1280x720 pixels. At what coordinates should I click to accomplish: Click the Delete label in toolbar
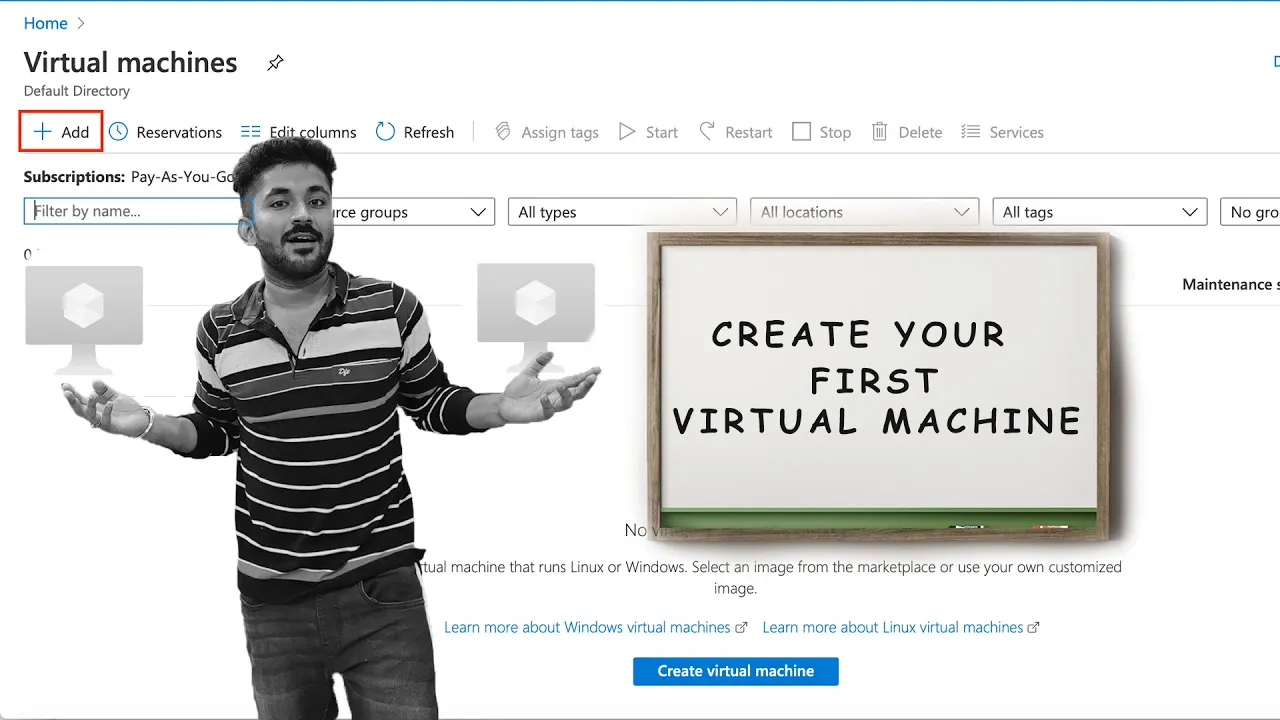point(920,132)
